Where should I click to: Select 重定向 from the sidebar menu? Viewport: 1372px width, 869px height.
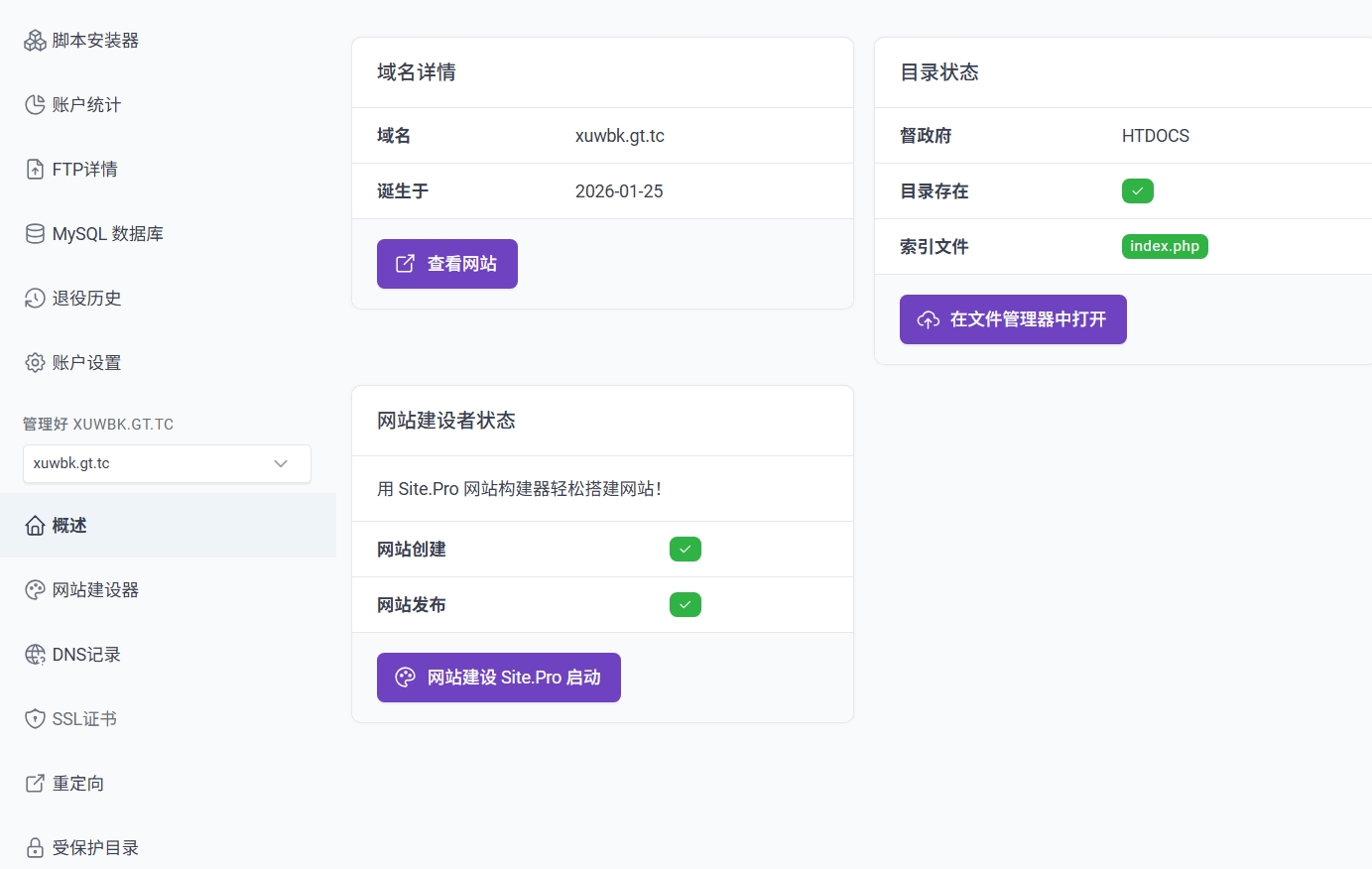76,783
